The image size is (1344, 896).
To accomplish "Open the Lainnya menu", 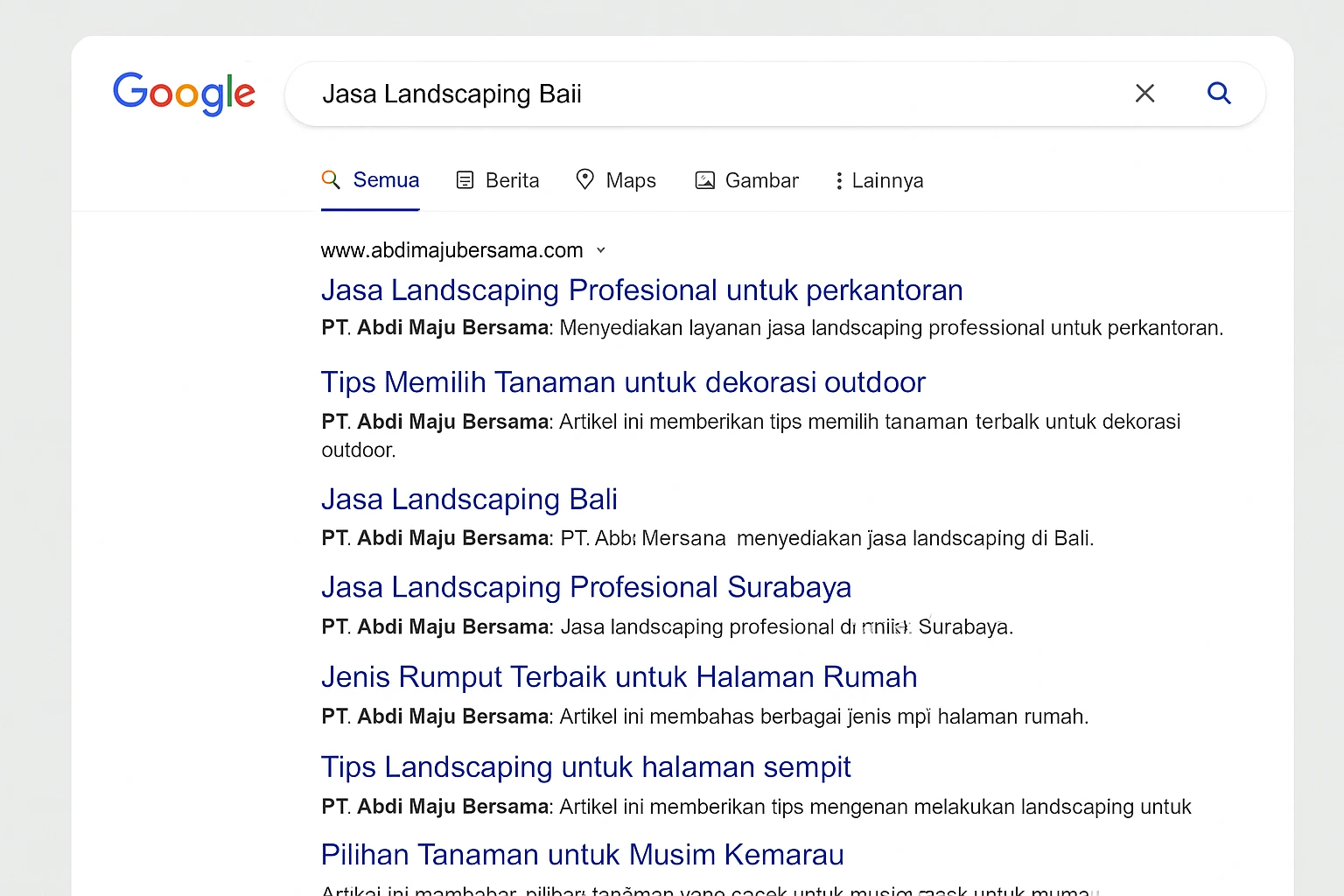I will point(888,180).
